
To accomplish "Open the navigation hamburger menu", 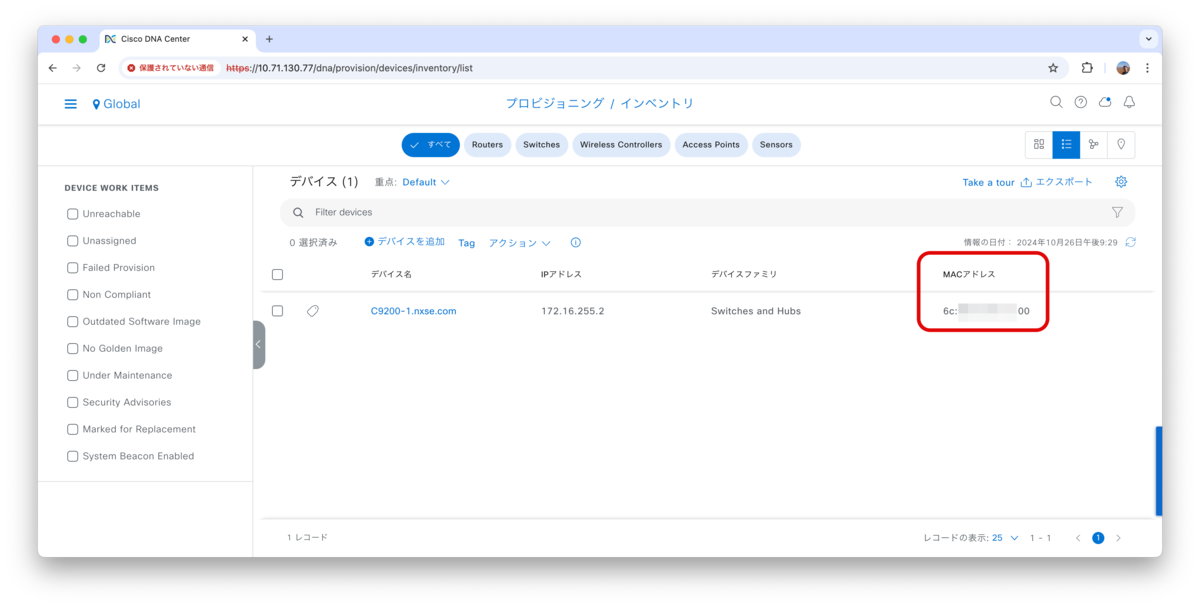I will pyautogui.click(x=69, y=103).
